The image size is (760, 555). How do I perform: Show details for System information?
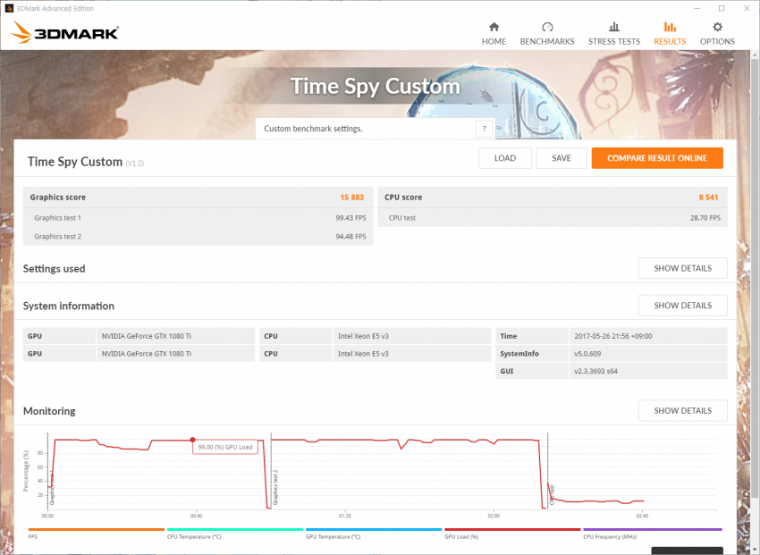click(x=682, y=305)
